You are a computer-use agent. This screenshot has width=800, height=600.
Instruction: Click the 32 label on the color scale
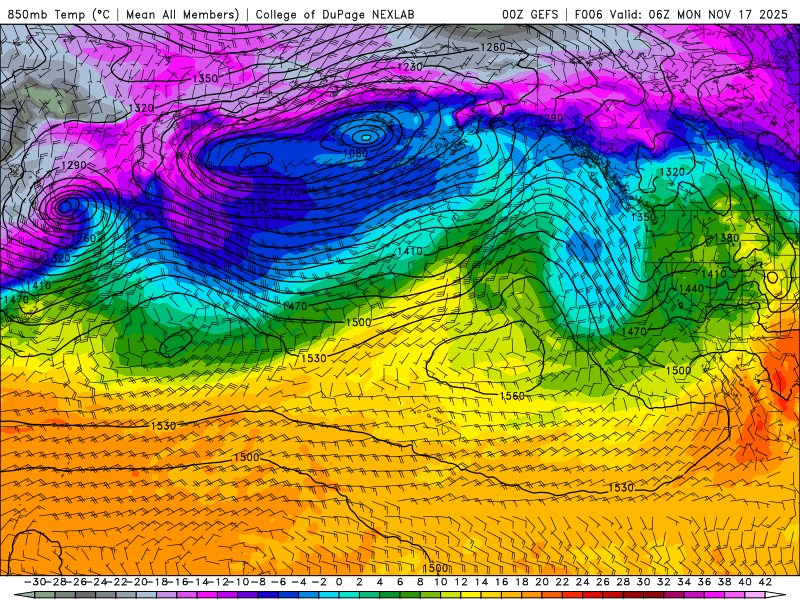tap(664, 582)
